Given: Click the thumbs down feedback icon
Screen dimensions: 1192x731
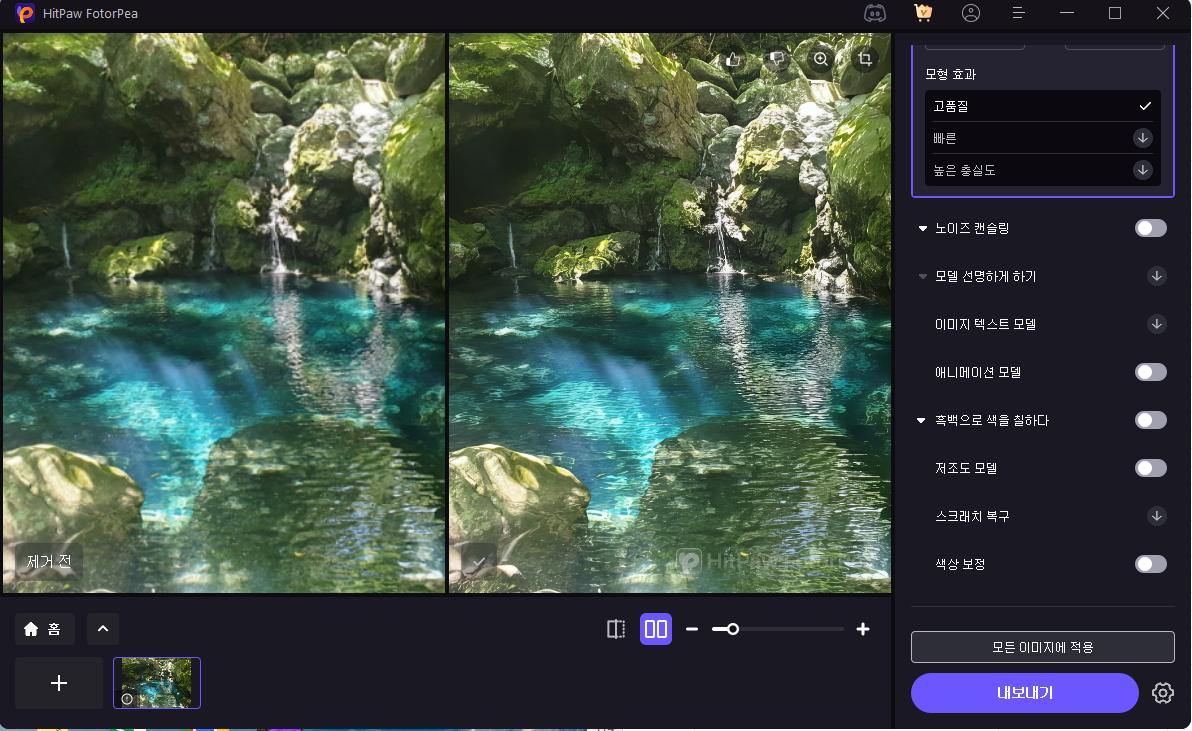Looking at the screenshot, I should click(777, 59).
